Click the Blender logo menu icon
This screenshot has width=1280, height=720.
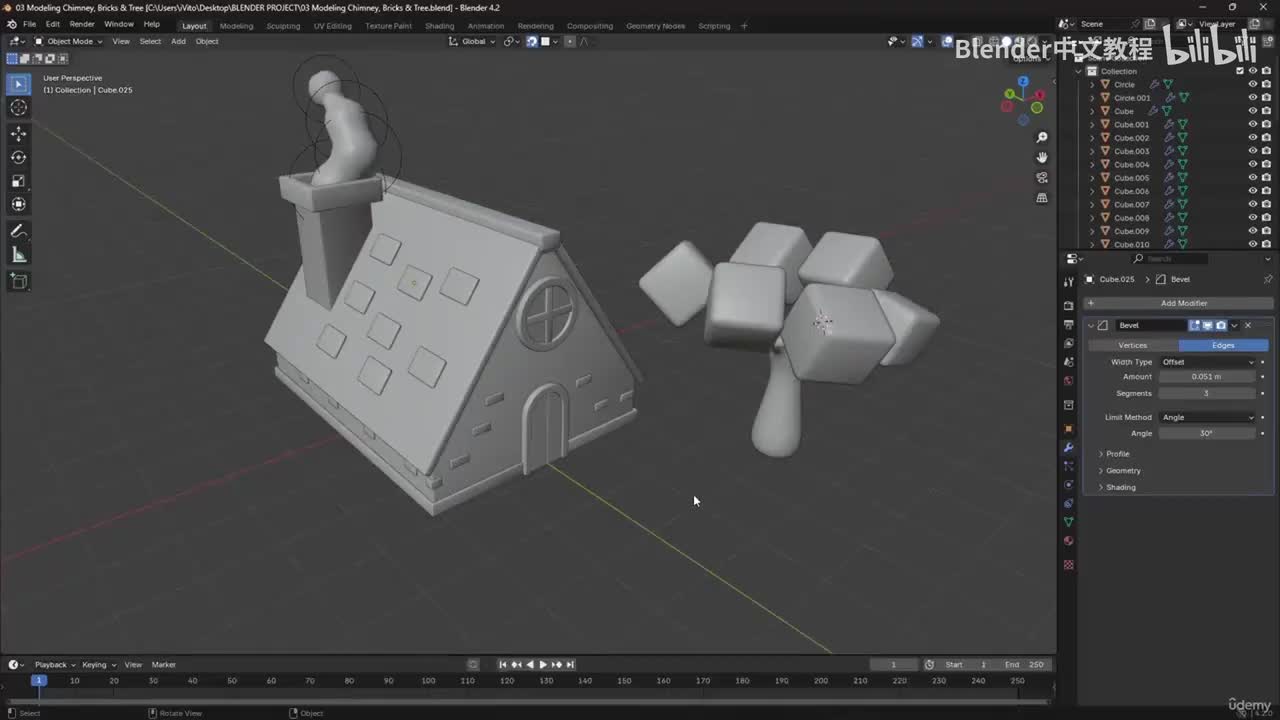[x=11, y=24]
